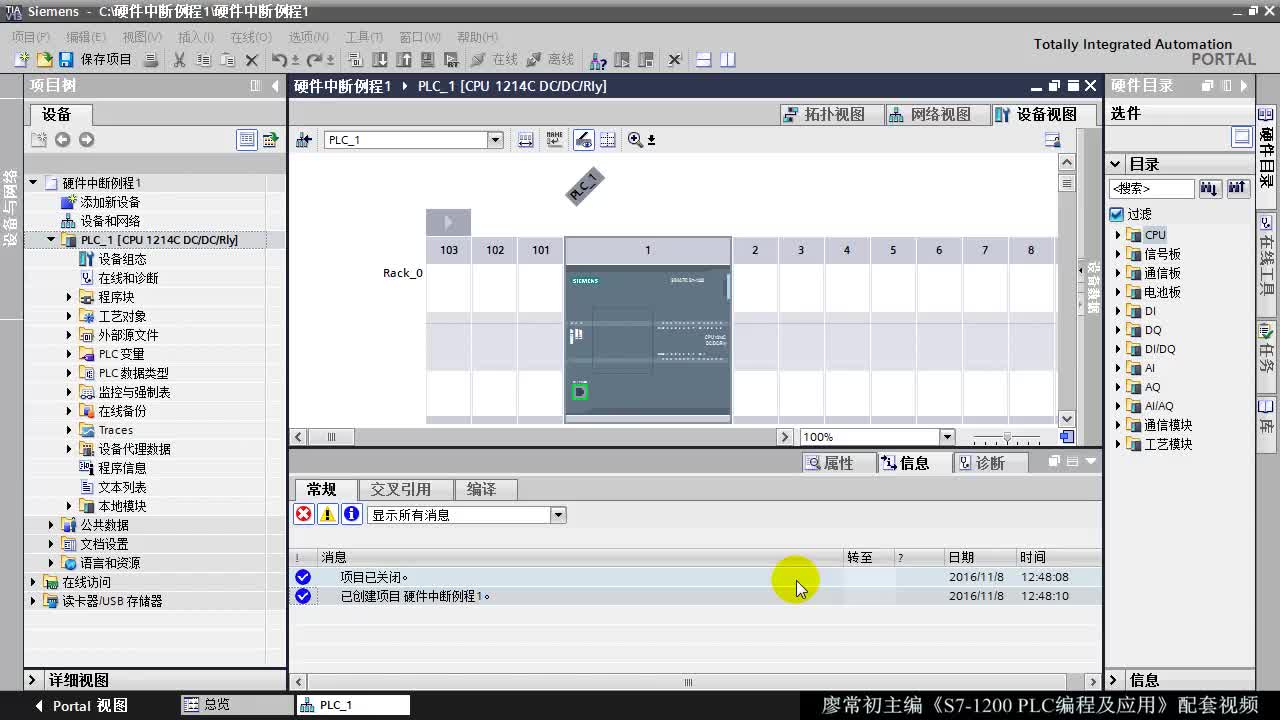The image size is (1280, 720).
Task: Open the 帮助(H) menu
Action: point(477,37)
